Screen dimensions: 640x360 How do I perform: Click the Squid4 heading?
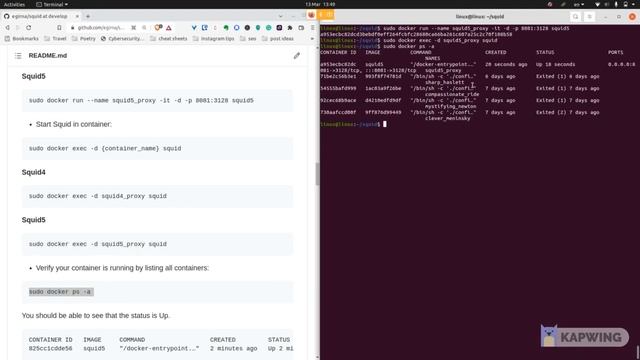(x=33, y=172)
